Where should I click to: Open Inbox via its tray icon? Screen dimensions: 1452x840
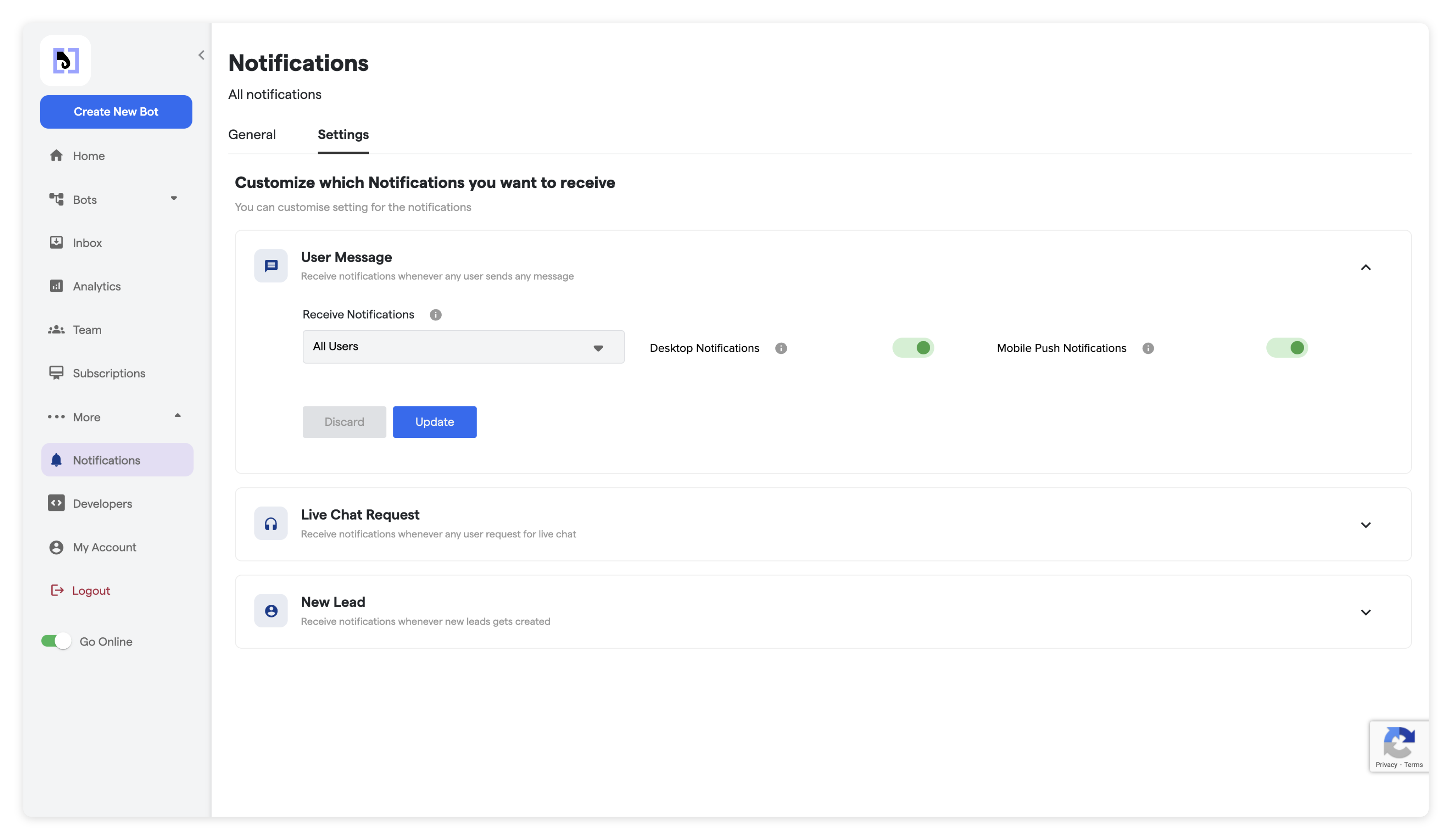tap(56, 242)
